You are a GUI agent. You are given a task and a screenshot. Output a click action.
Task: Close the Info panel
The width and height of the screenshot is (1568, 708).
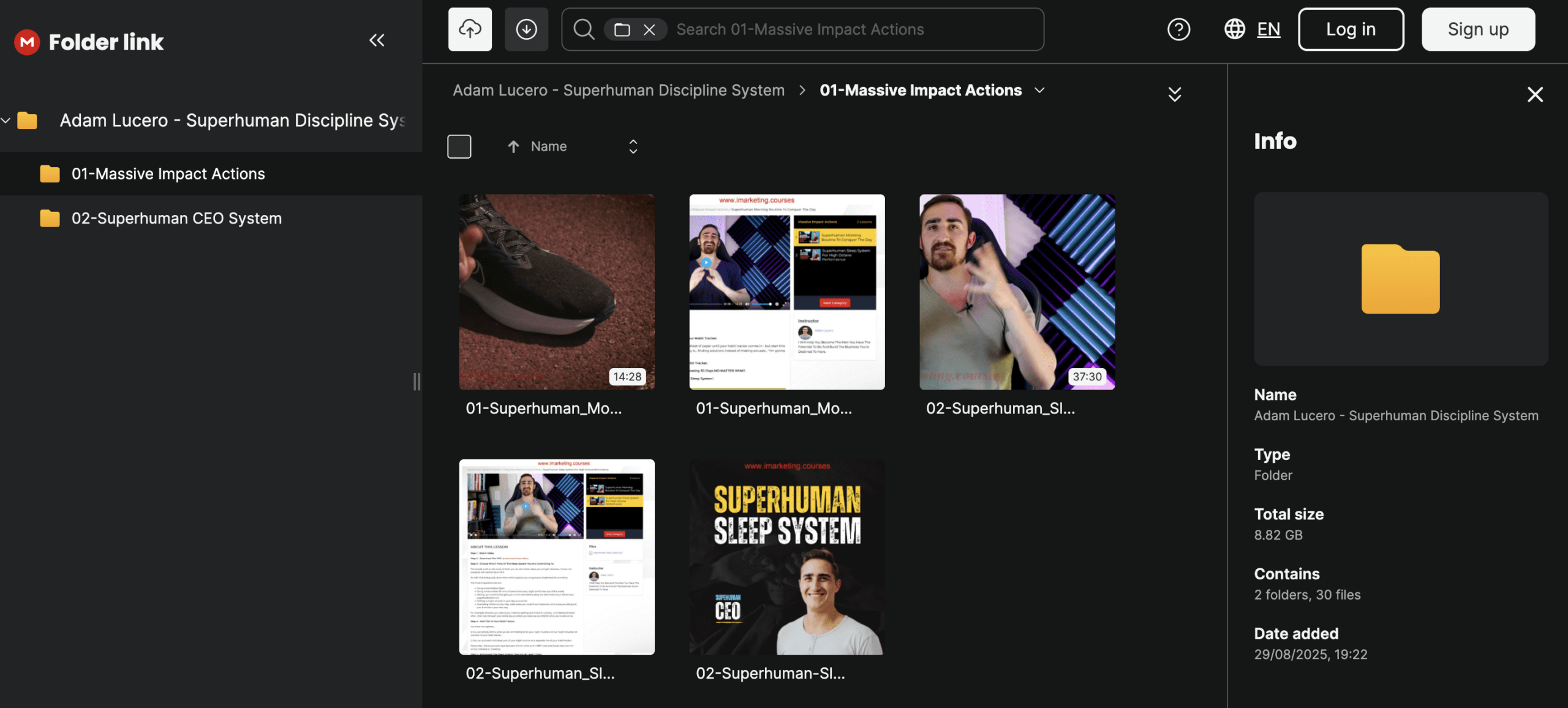point(1535,94)
